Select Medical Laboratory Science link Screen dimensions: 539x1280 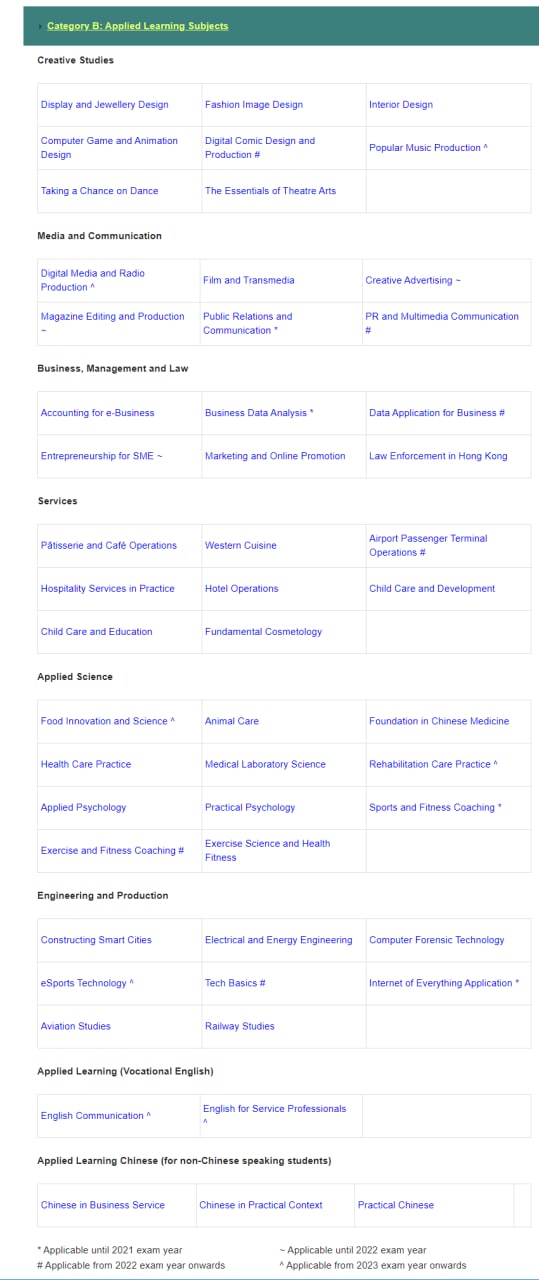tap(265, 763)
